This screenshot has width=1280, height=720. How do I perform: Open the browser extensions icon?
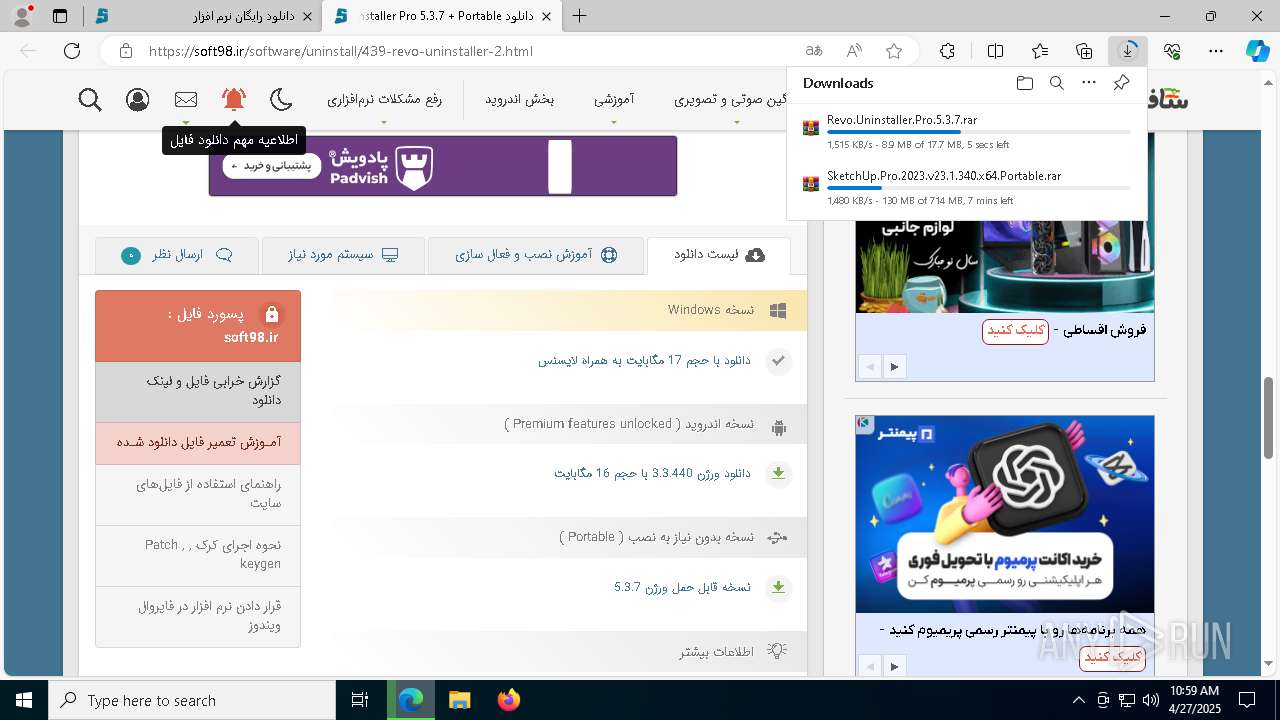click(x=947, y=51)
